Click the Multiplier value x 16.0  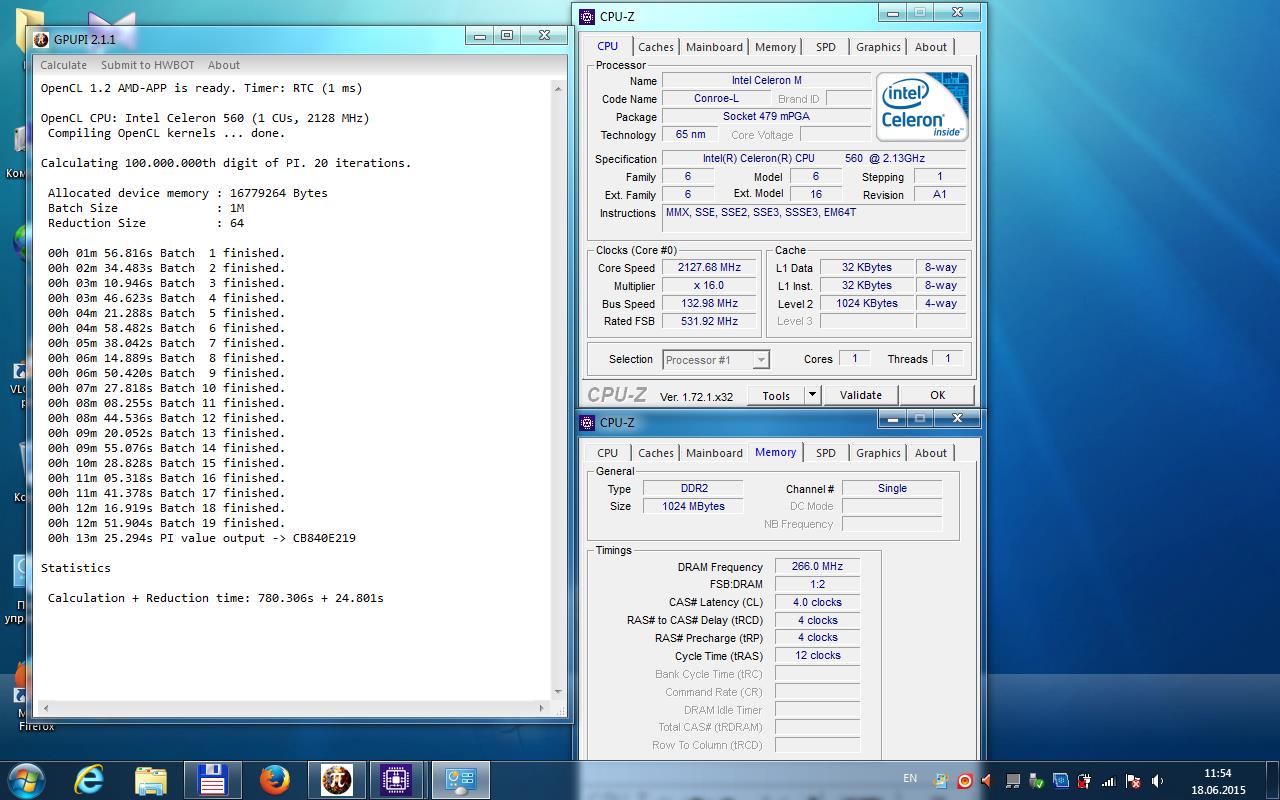pyautogui.click(x=709, y=286)
